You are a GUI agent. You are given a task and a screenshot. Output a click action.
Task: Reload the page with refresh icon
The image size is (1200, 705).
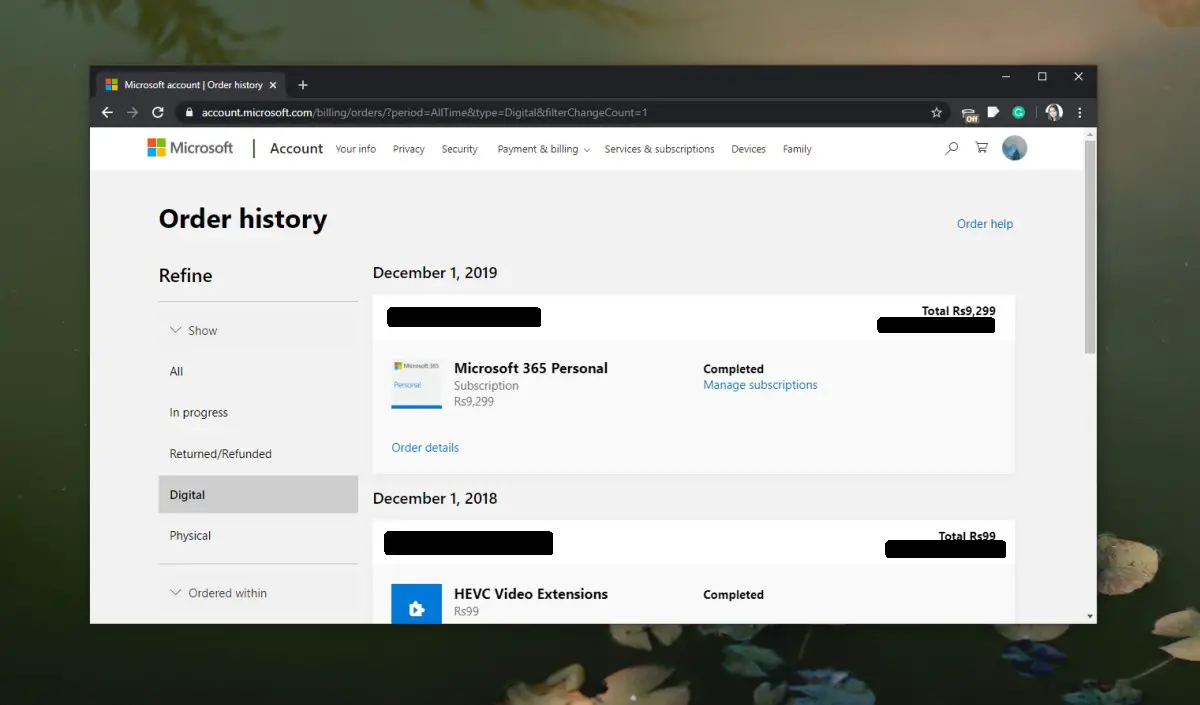[158, 113]
